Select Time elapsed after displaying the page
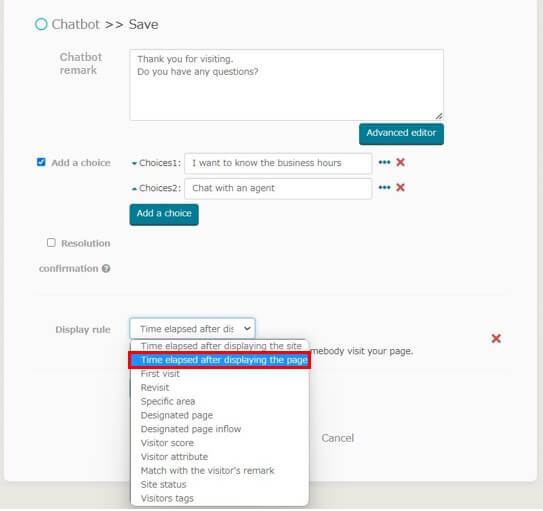Viewport: 543px width, 511px height. pyautogui.click(x=220, y=360)
